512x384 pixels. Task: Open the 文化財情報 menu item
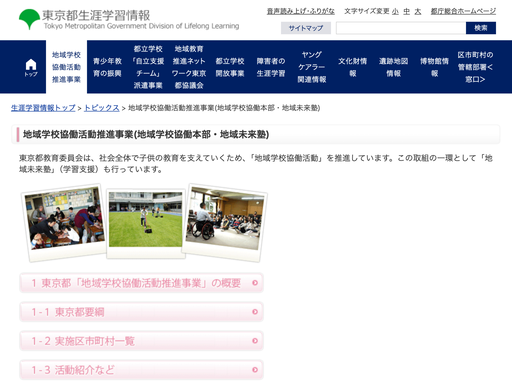coord(353,67)
